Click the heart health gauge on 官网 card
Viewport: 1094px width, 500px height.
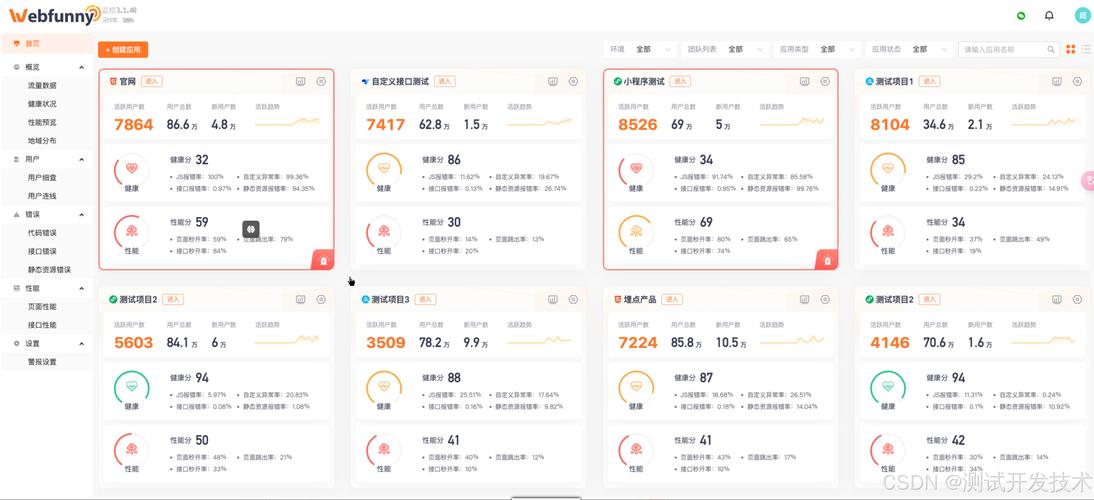(132, 171)
